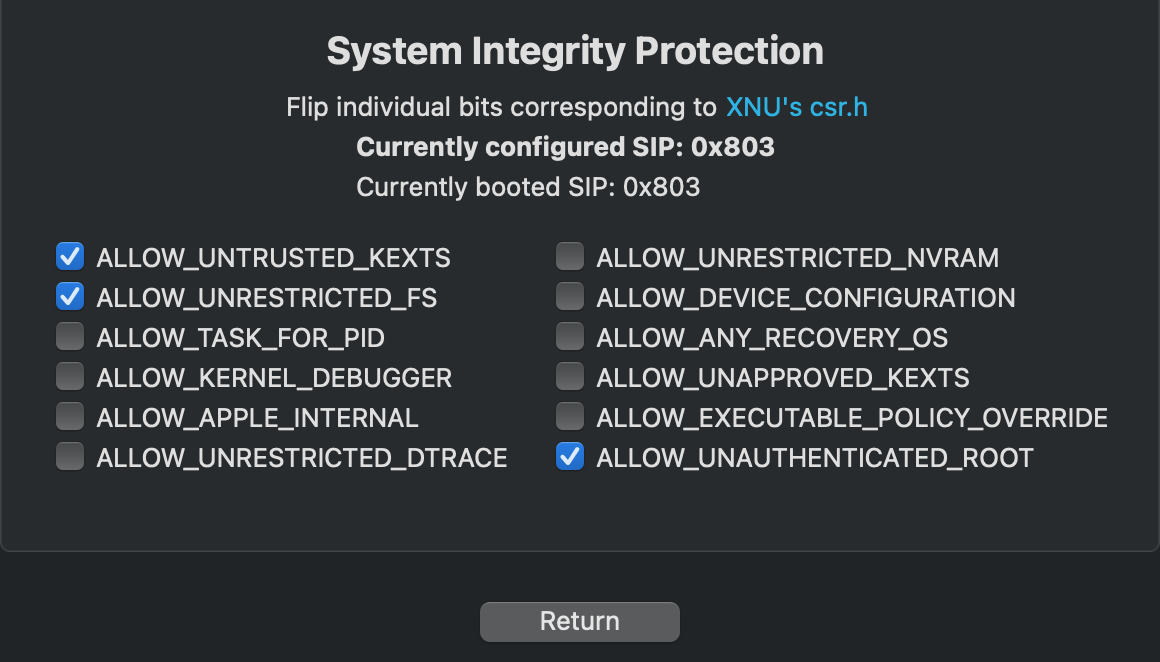Uncheck ALLOW_UNAUTHENTICATED_ROOT checkbox
The height and width of the screenshot is (662, 1160).
click(570, 457)
